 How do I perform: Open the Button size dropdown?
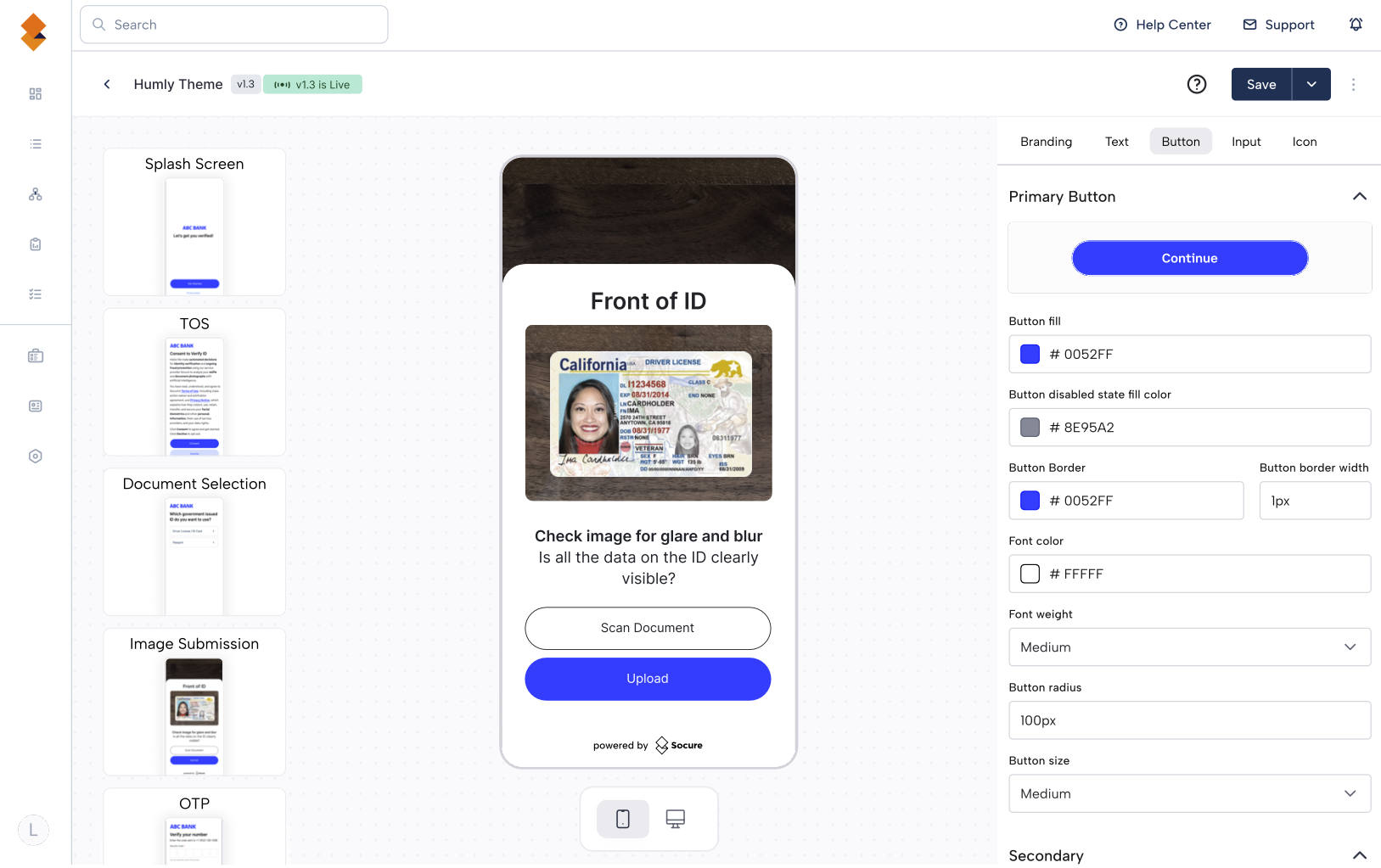click(x=1189, y=794)
